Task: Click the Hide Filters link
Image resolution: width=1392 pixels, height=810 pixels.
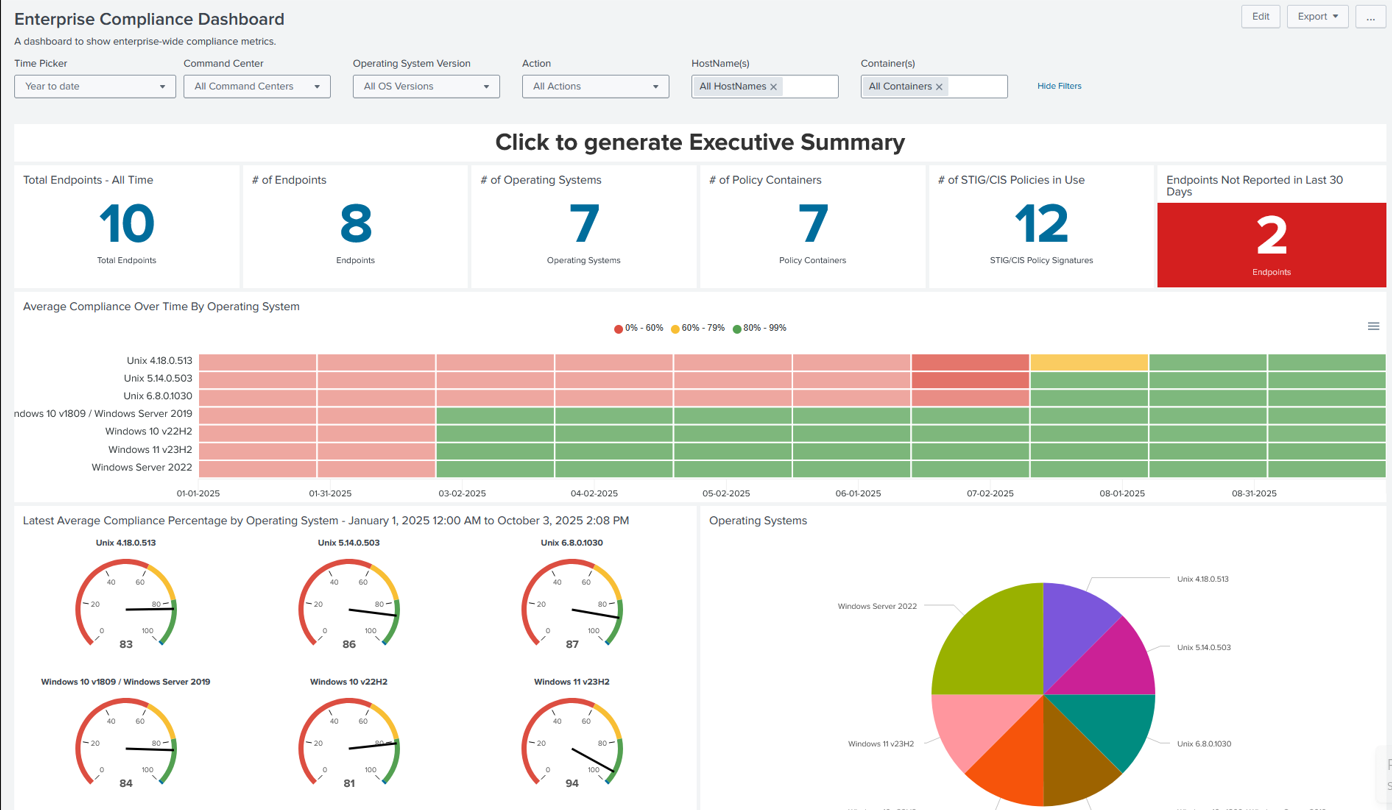Action: pyautogui.click(x=1059, y=86)
